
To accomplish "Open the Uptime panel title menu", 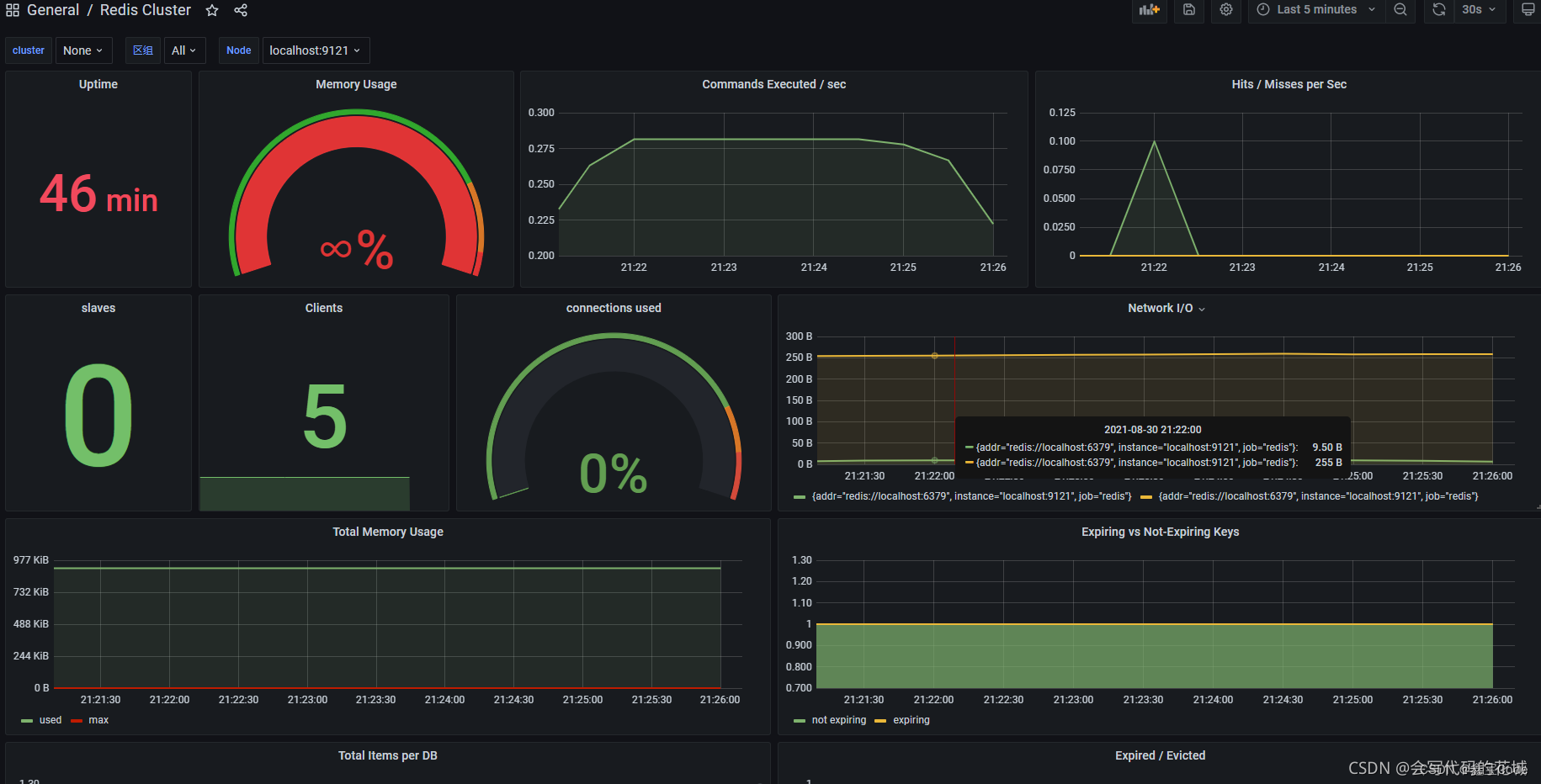I will pyautogui.click(x=98, y=84).
